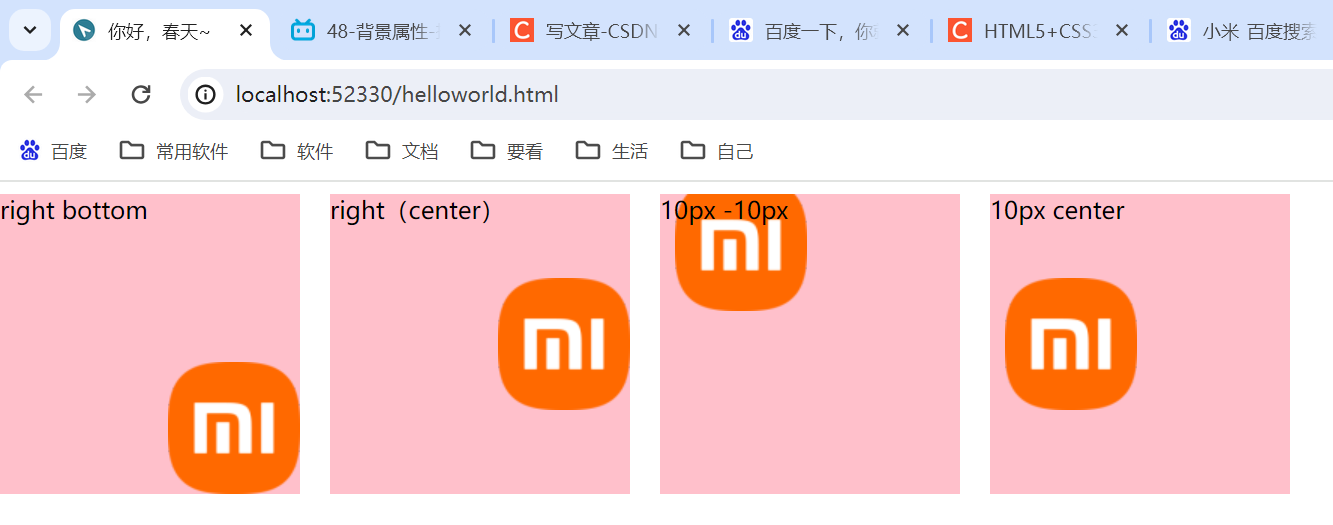1333x525 pixels.
Task: Click the Mi logo in the right bottom box
Action: (234, 428)
